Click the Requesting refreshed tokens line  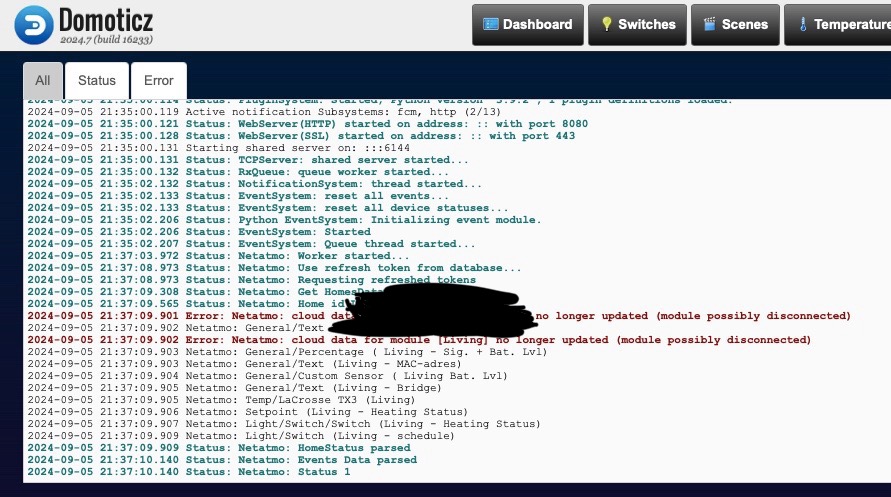pyautogui.click(x=252, y=279)
